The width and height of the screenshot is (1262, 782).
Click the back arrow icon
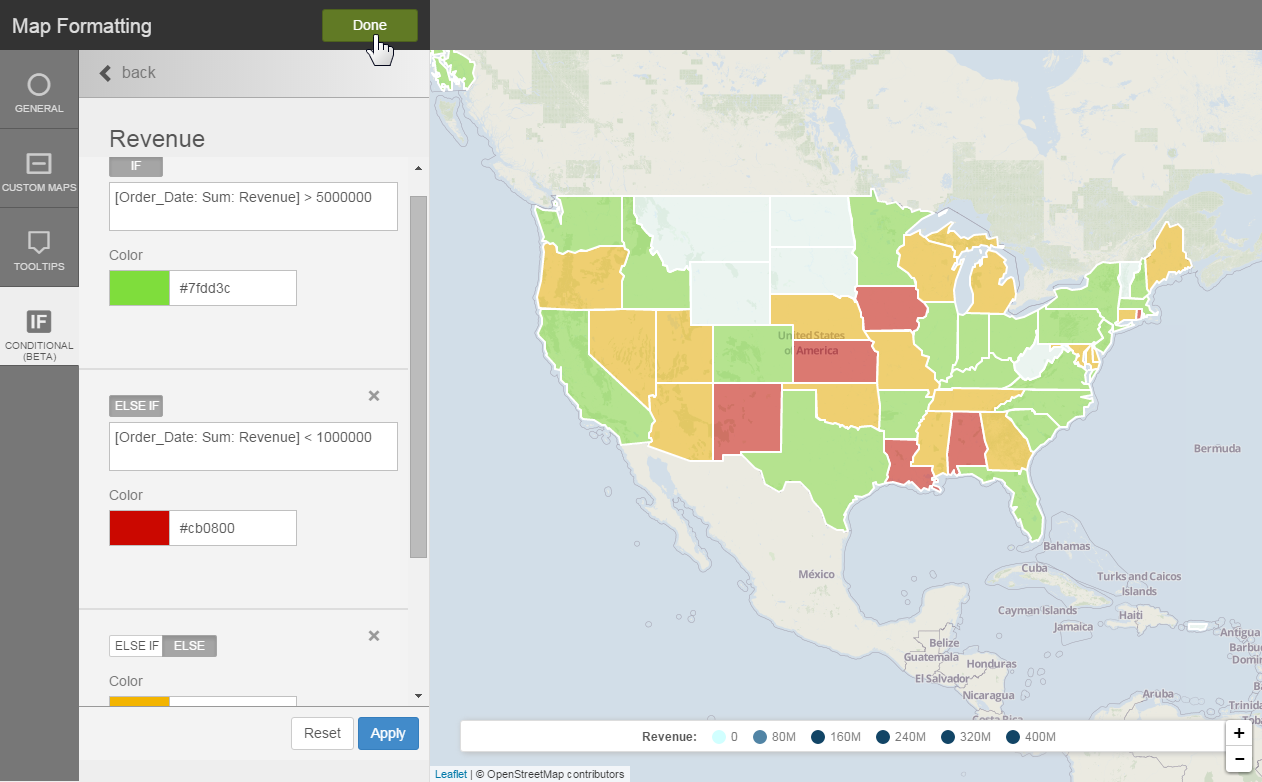(x=105, y=73)
